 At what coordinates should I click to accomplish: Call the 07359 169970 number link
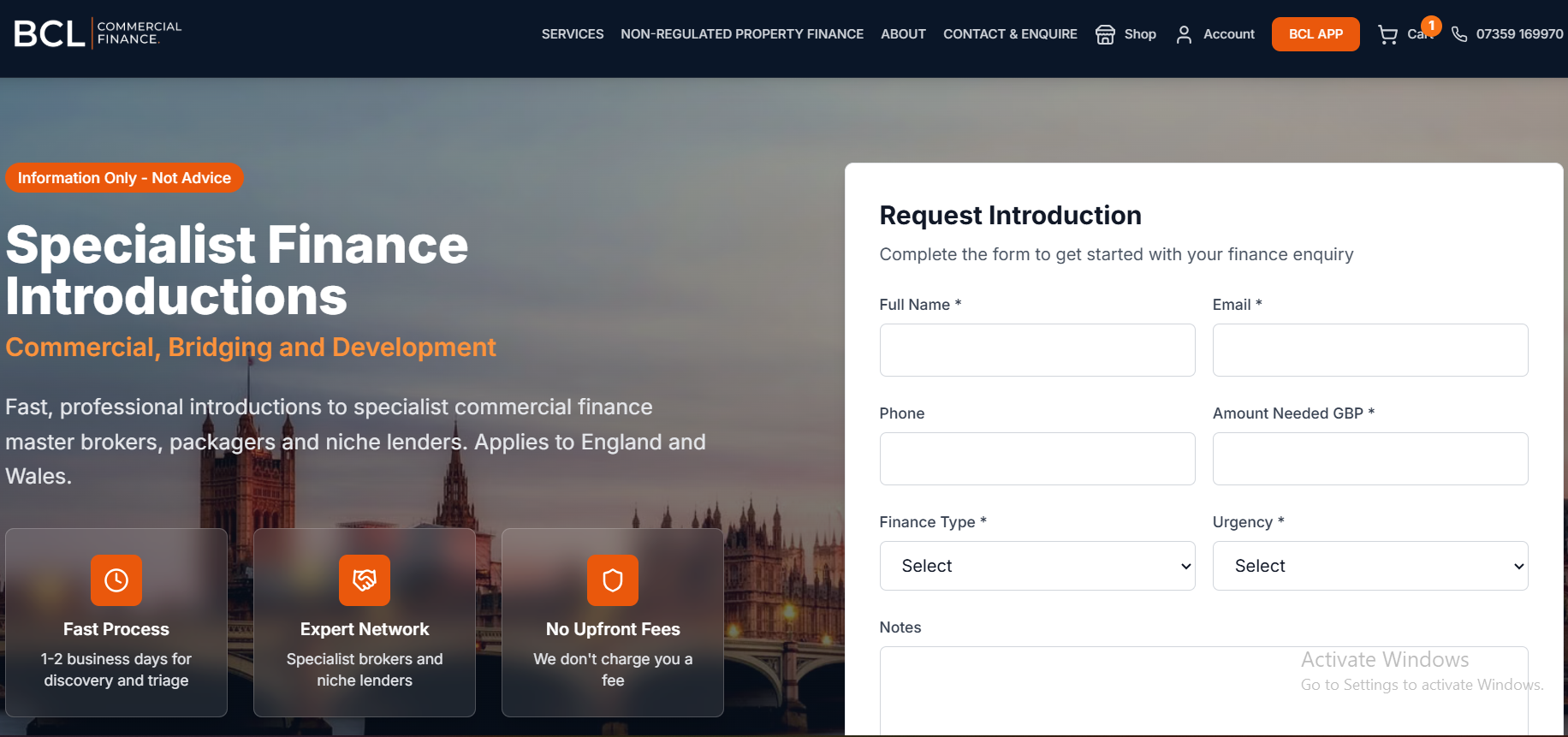[x=1519, y=34]
